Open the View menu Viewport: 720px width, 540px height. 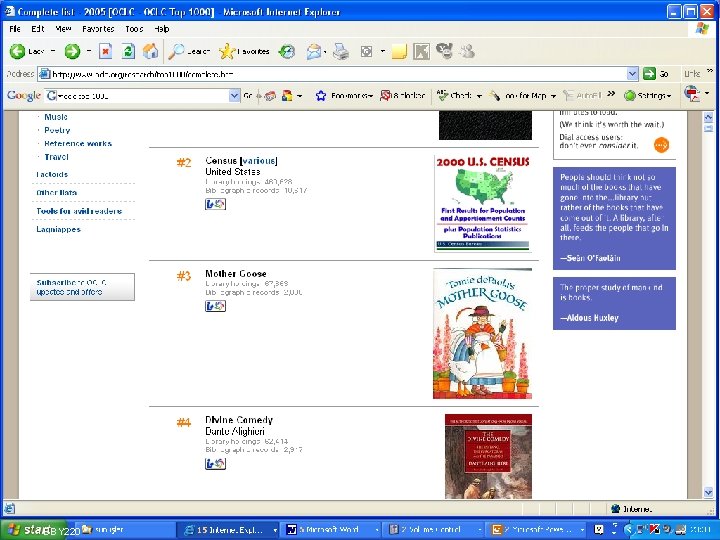63,29
